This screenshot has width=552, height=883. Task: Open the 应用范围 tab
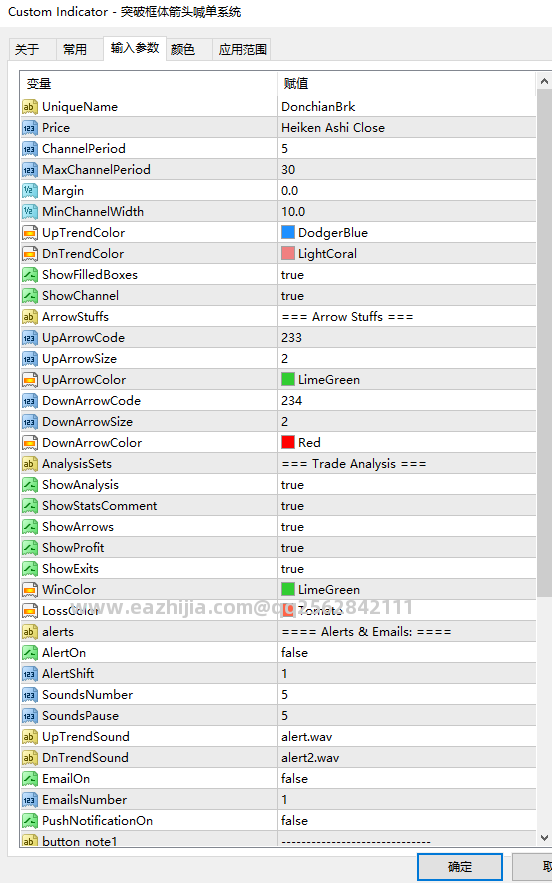click(242, 50)
